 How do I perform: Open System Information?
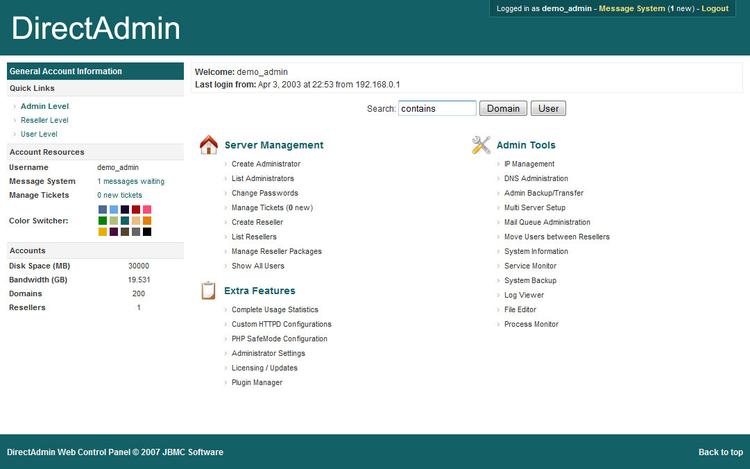(536, 251)
